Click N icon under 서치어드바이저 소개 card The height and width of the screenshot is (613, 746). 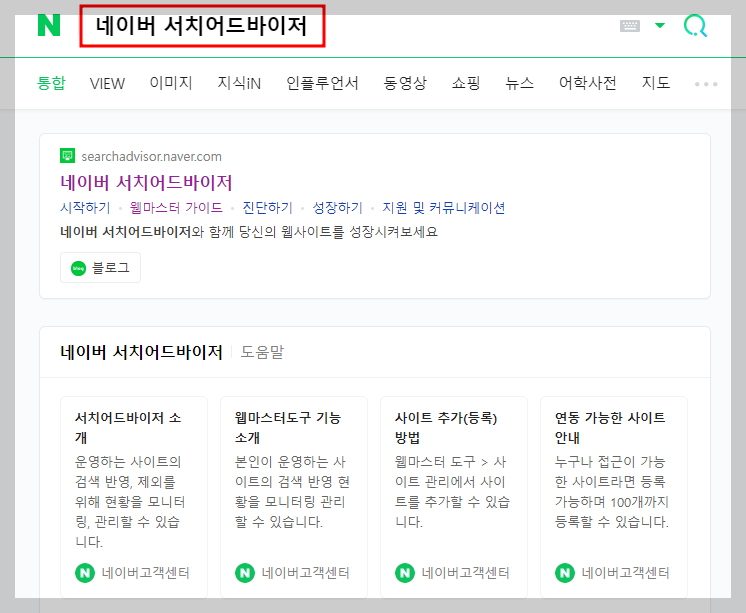tap(85, 573)
